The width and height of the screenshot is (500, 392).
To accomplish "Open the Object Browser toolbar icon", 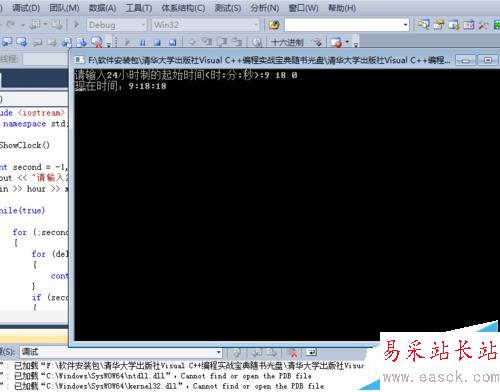I will 454,25.
